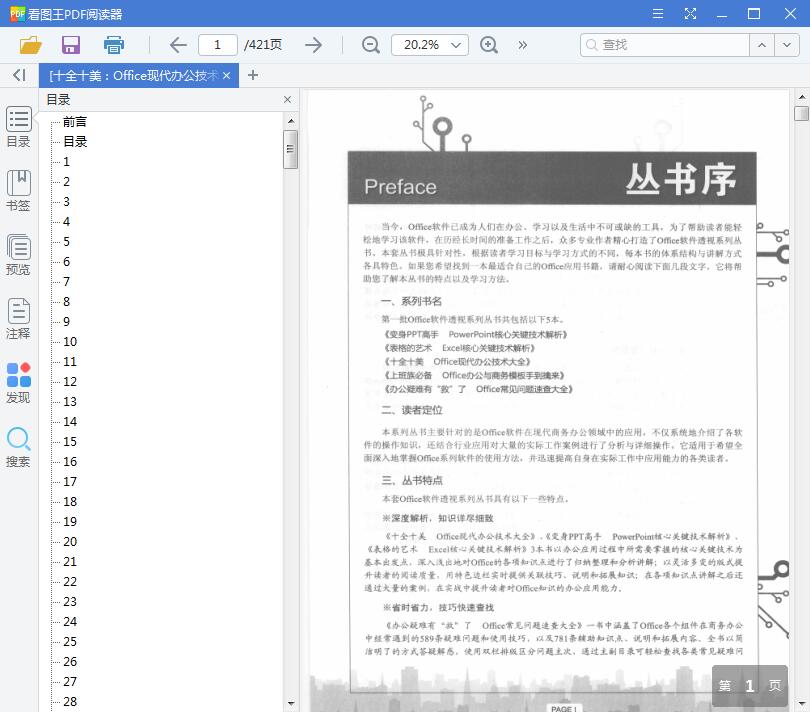This screenshot has width=810, height=712.
Task: Open a new tab with the plus button
Action: click(253, 75)
